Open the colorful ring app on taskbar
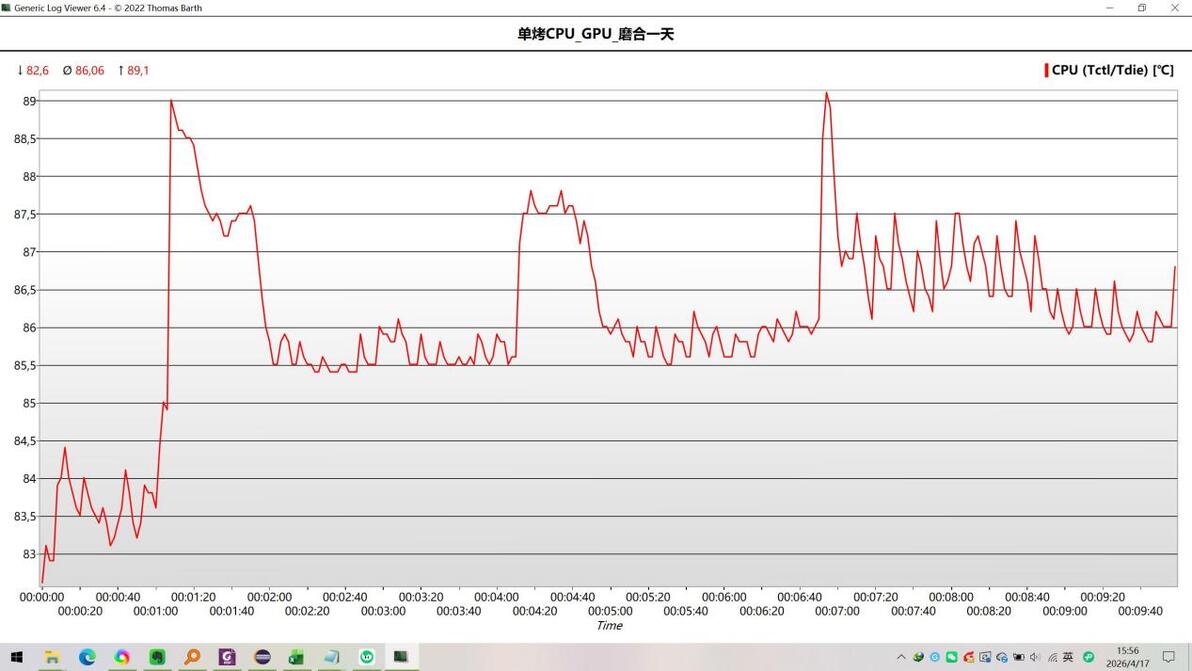 (x=122, y=657)
